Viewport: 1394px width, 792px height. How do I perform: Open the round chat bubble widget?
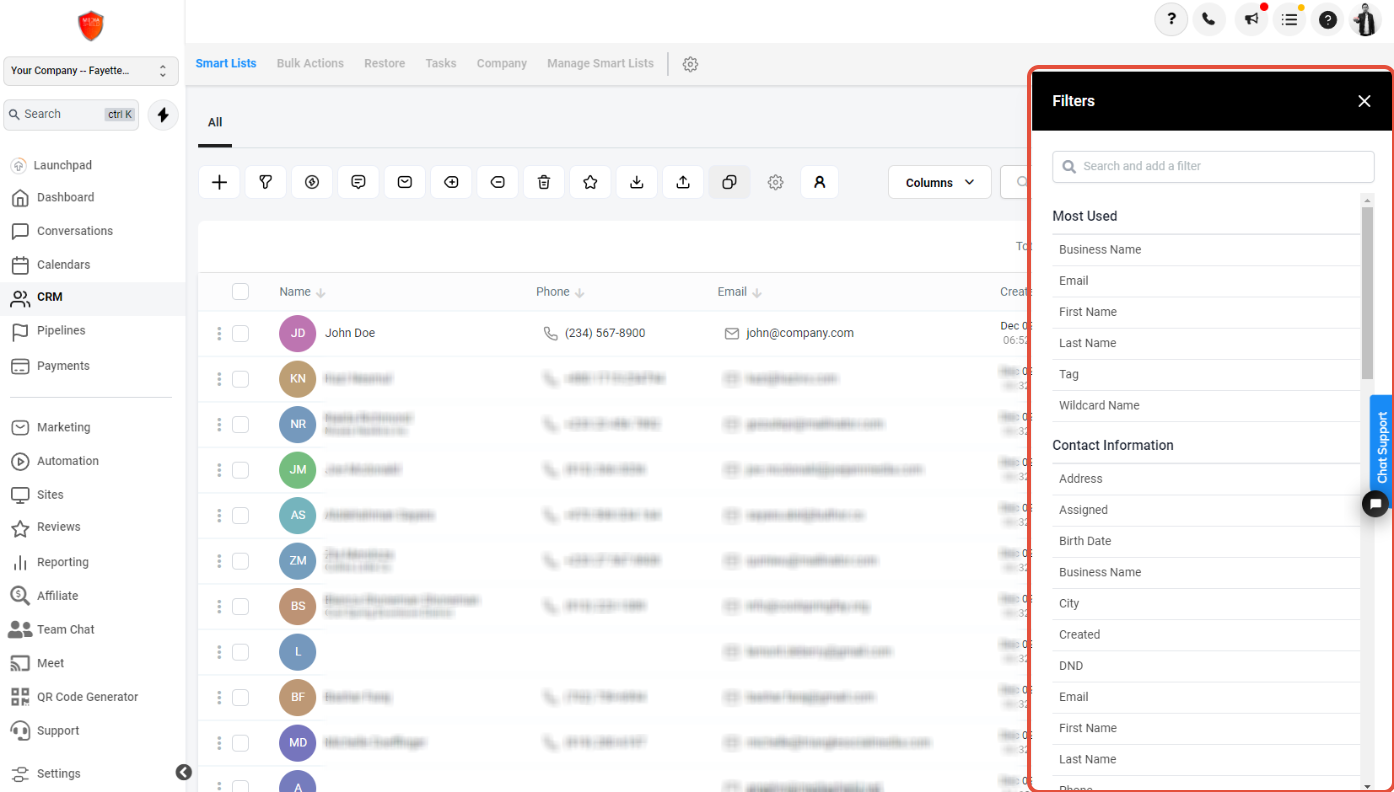pos(1375,503)
